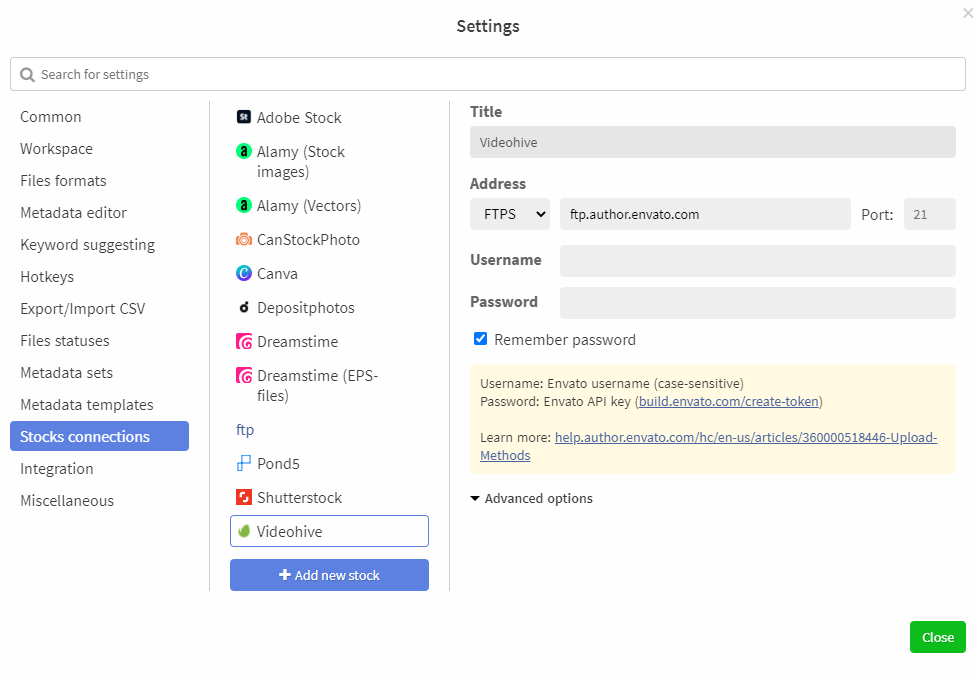Click the Alamy (Vectors) logo icon
Viewport: 976px width, 678px height.
point(244,205)
